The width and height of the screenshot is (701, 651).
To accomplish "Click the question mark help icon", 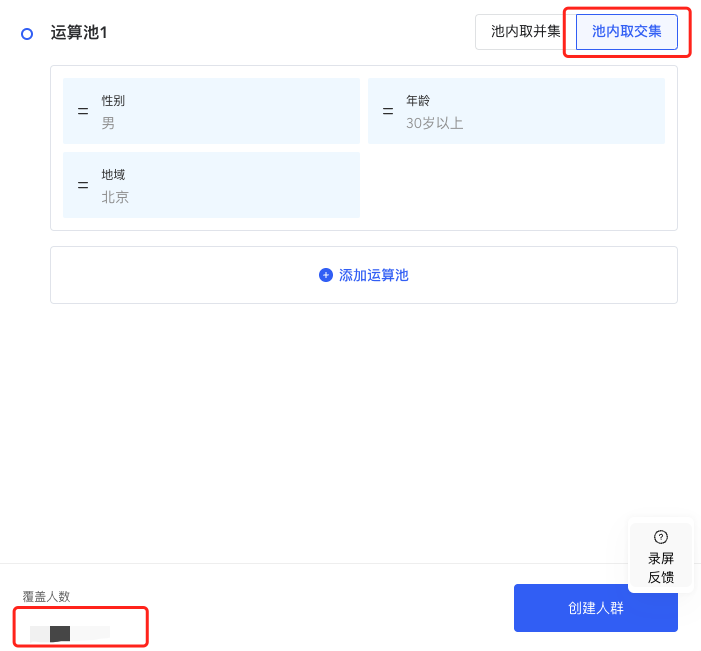I will (x=661, y=537).
